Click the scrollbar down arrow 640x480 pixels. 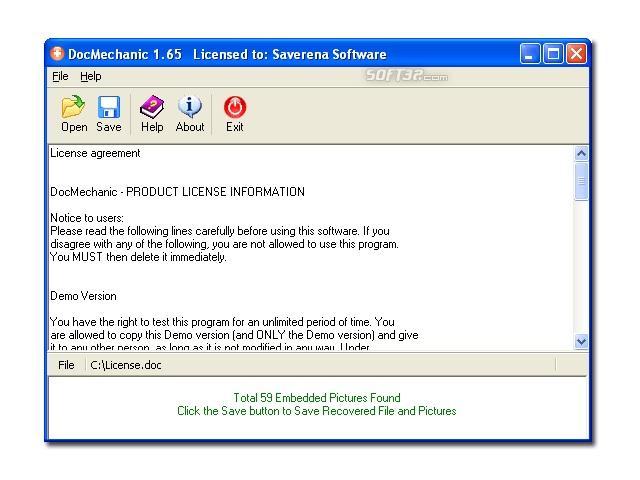point(581,341)
